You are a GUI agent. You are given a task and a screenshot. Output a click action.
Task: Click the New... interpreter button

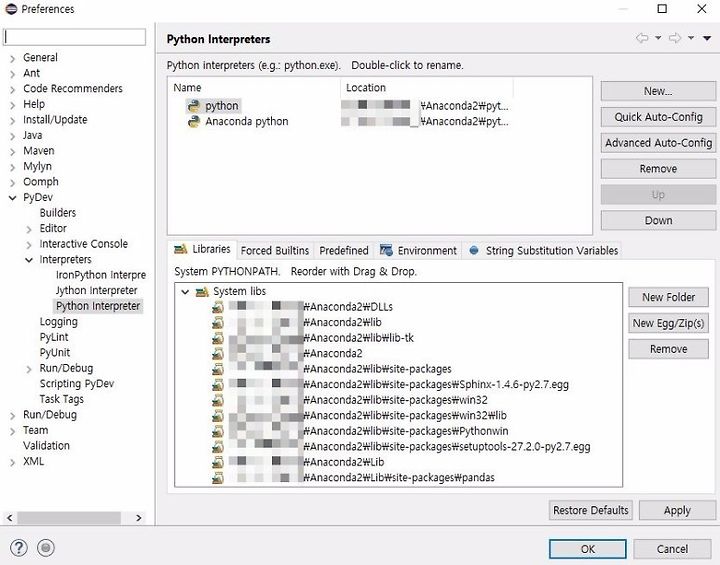[658, 91]
